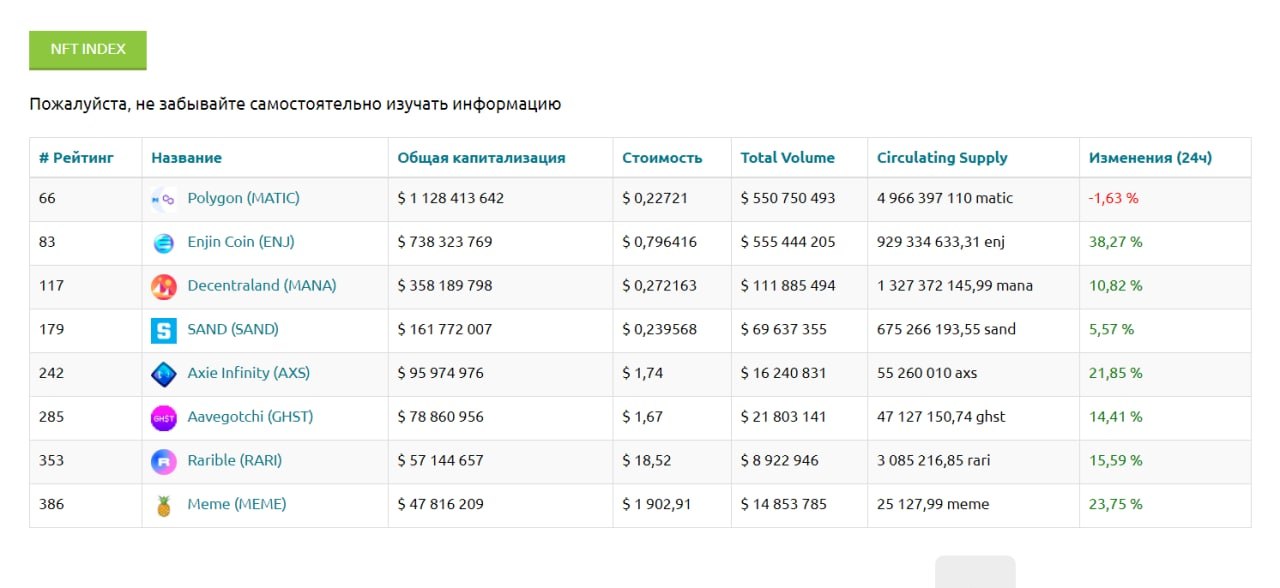Select the 10,82 % change value
Viewport: 1280px width, 588px height.
pyautogui.click(x=1115, y=285)
